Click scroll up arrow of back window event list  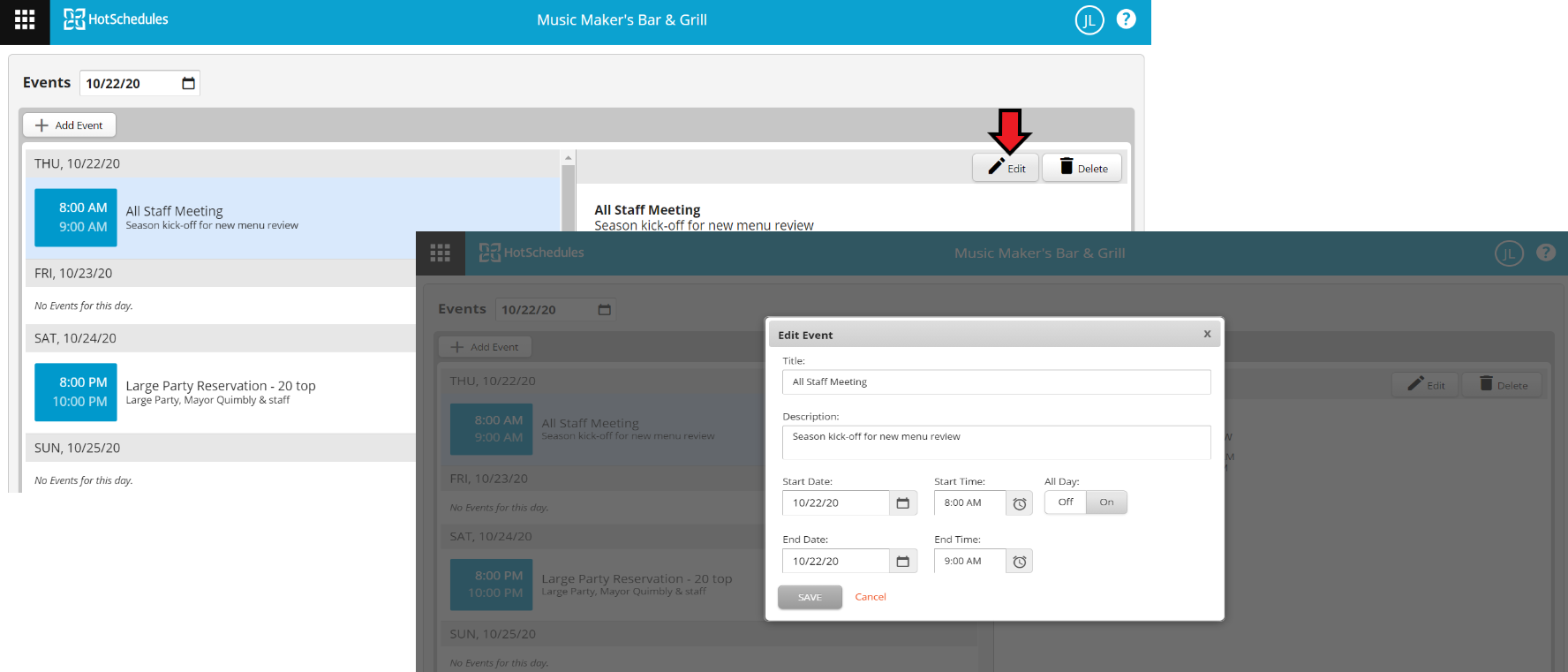[569, 157]
